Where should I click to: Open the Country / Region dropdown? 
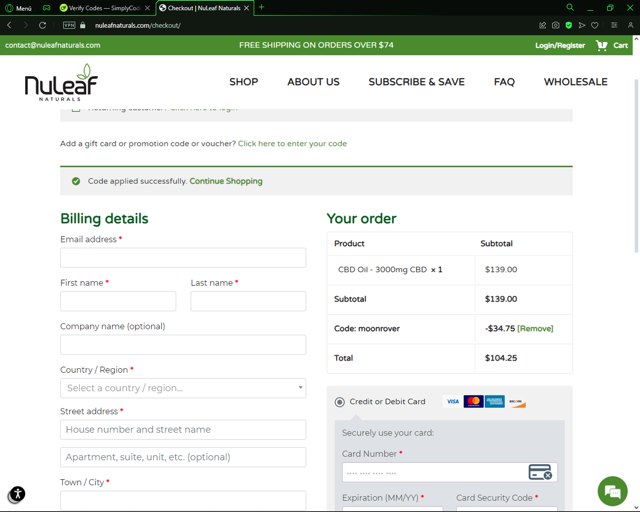(183, 388)
